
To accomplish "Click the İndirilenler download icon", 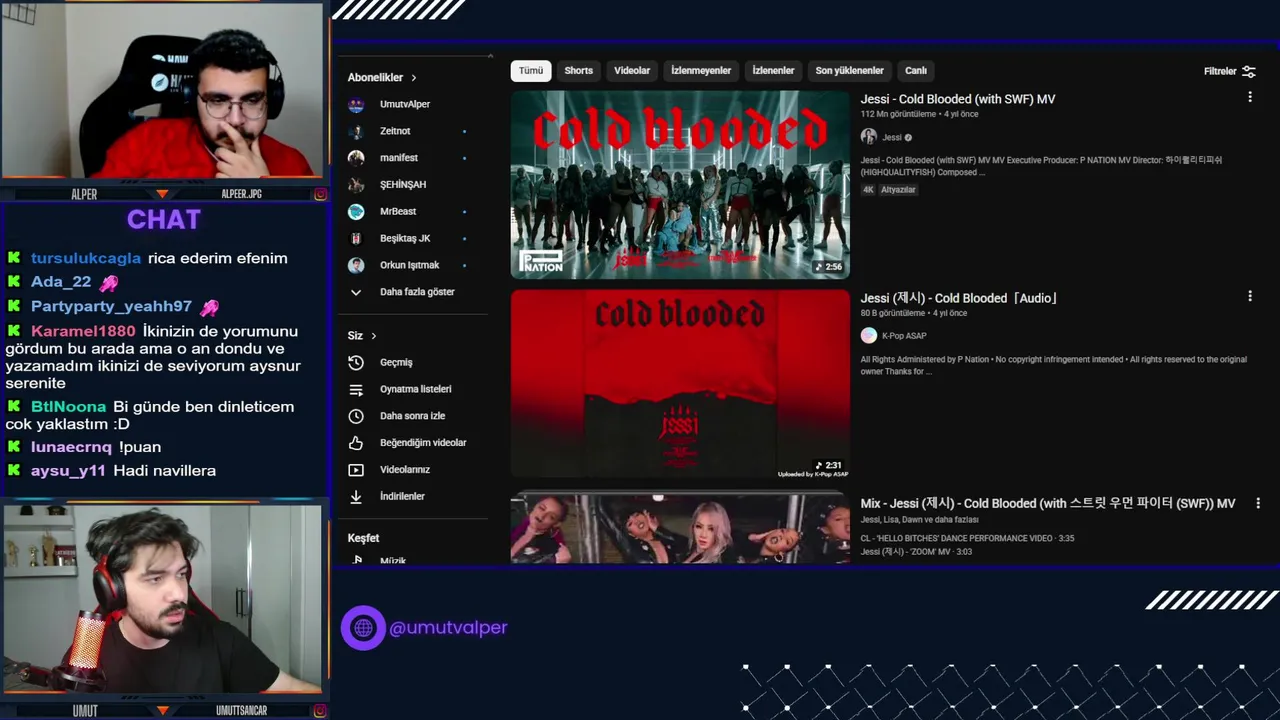I will click(356, 496).
